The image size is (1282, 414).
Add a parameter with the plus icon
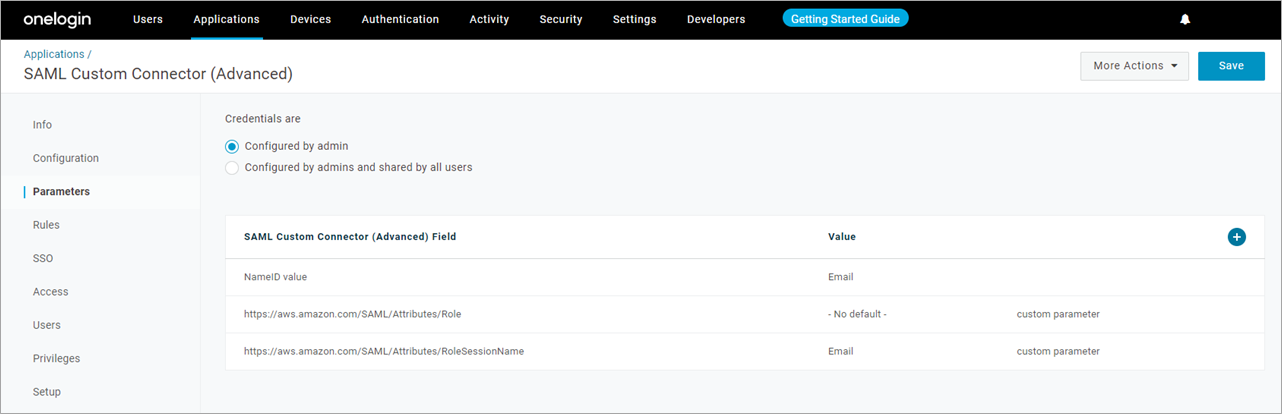(x=1237, y=237)
